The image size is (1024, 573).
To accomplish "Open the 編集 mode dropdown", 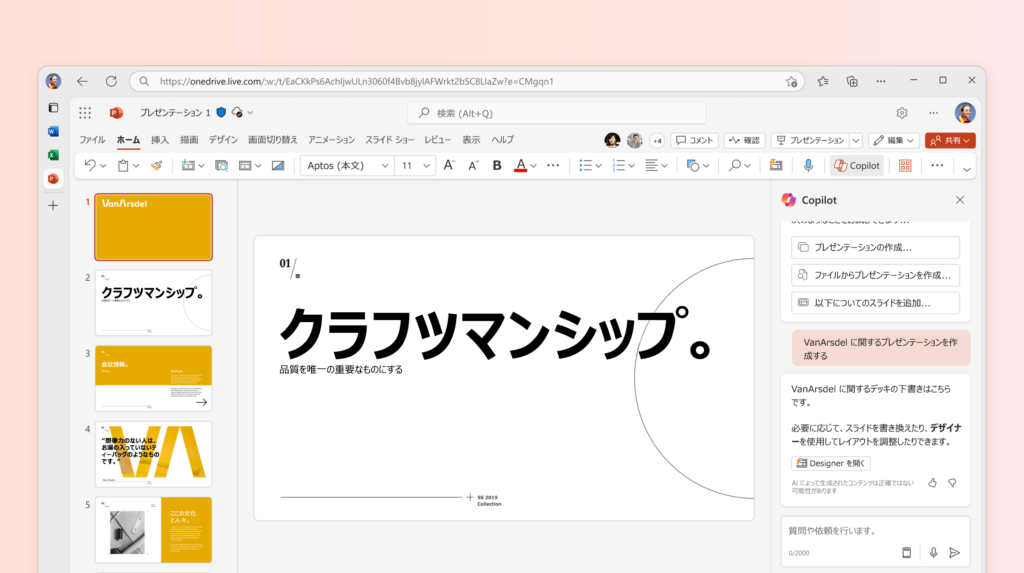I will tap(893, 140).
